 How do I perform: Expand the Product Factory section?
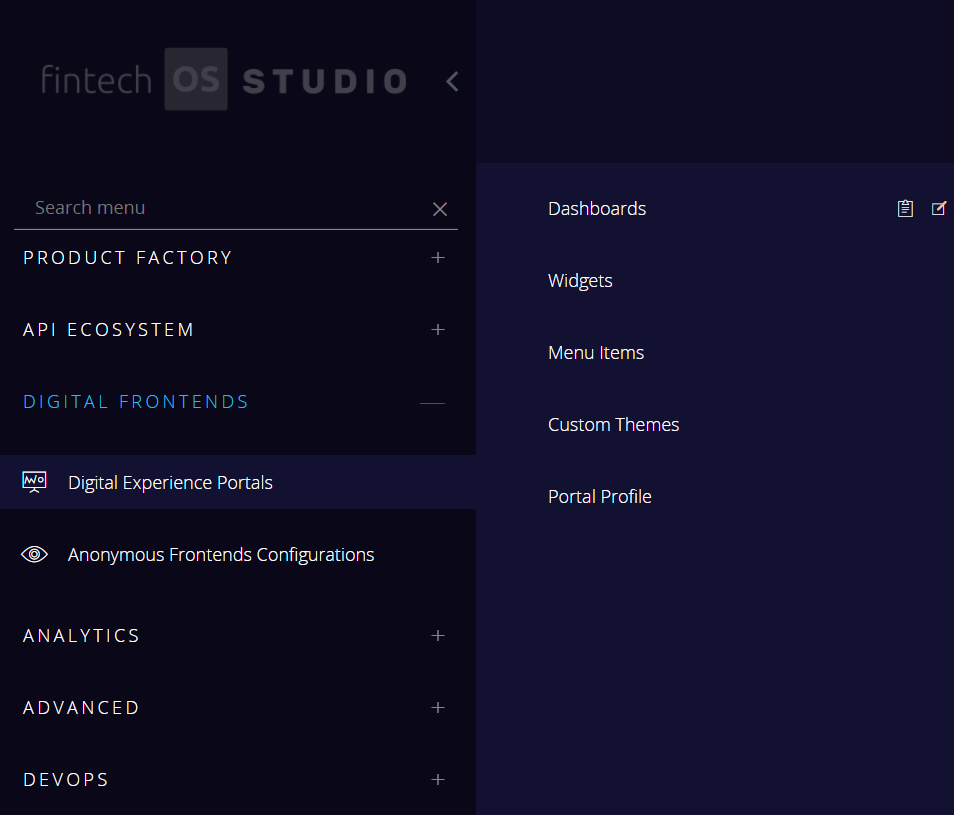click(x=437, y=258)
